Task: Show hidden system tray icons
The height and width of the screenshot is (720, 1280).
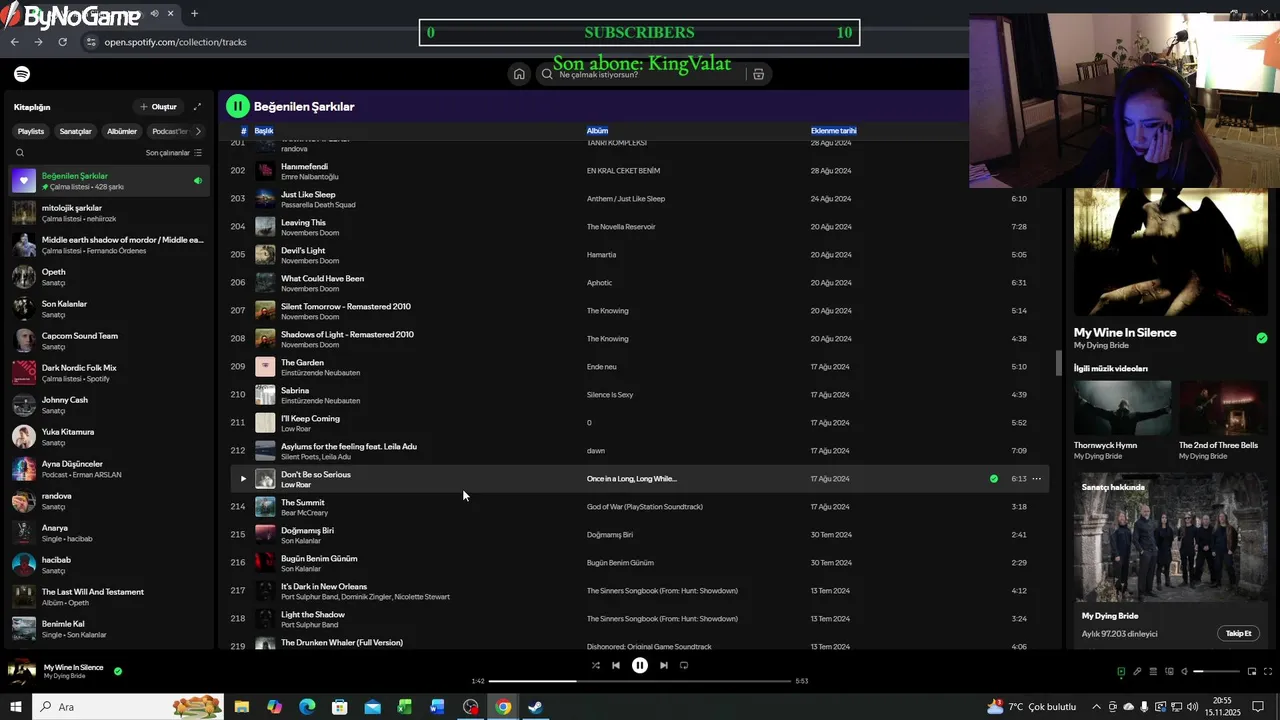Action: [1096, 707]
